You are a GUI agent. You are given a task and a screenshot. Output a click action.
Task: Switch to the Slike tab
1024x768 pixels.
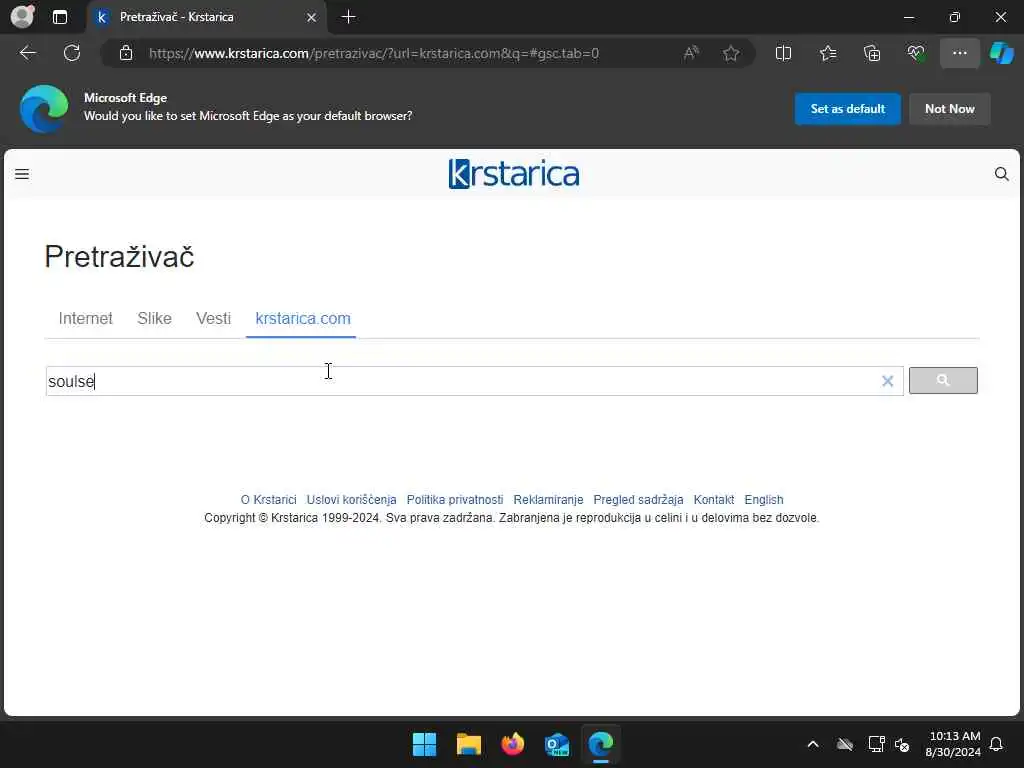154,319
